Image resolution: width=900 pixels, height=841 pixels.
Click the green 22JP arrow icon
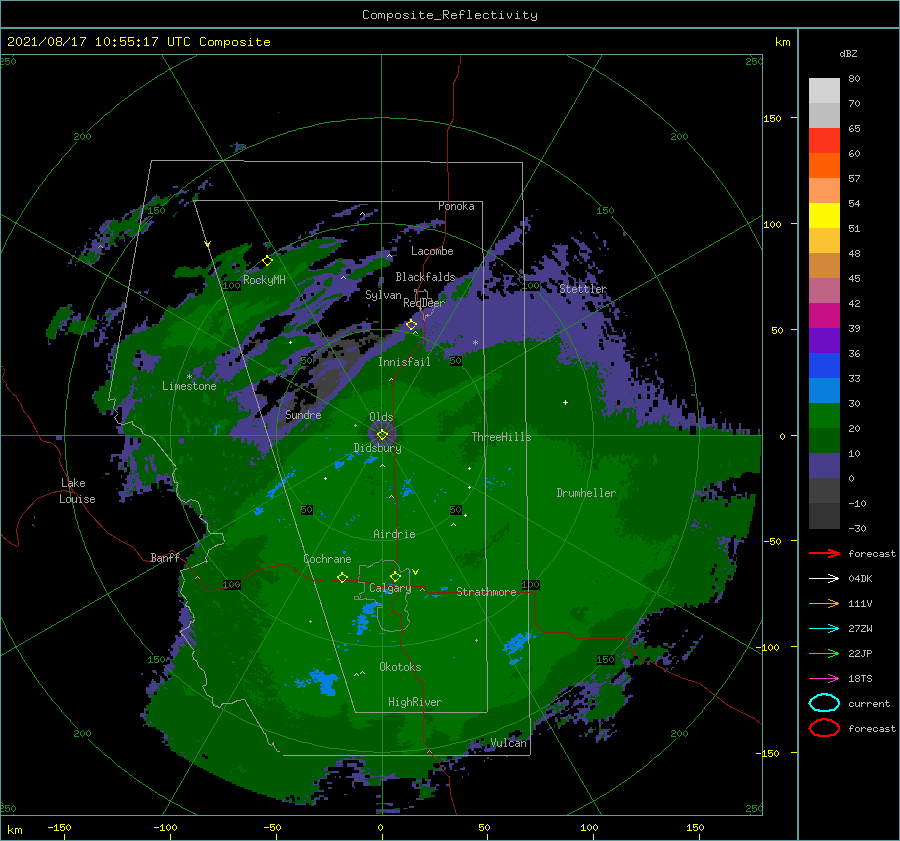824,653
